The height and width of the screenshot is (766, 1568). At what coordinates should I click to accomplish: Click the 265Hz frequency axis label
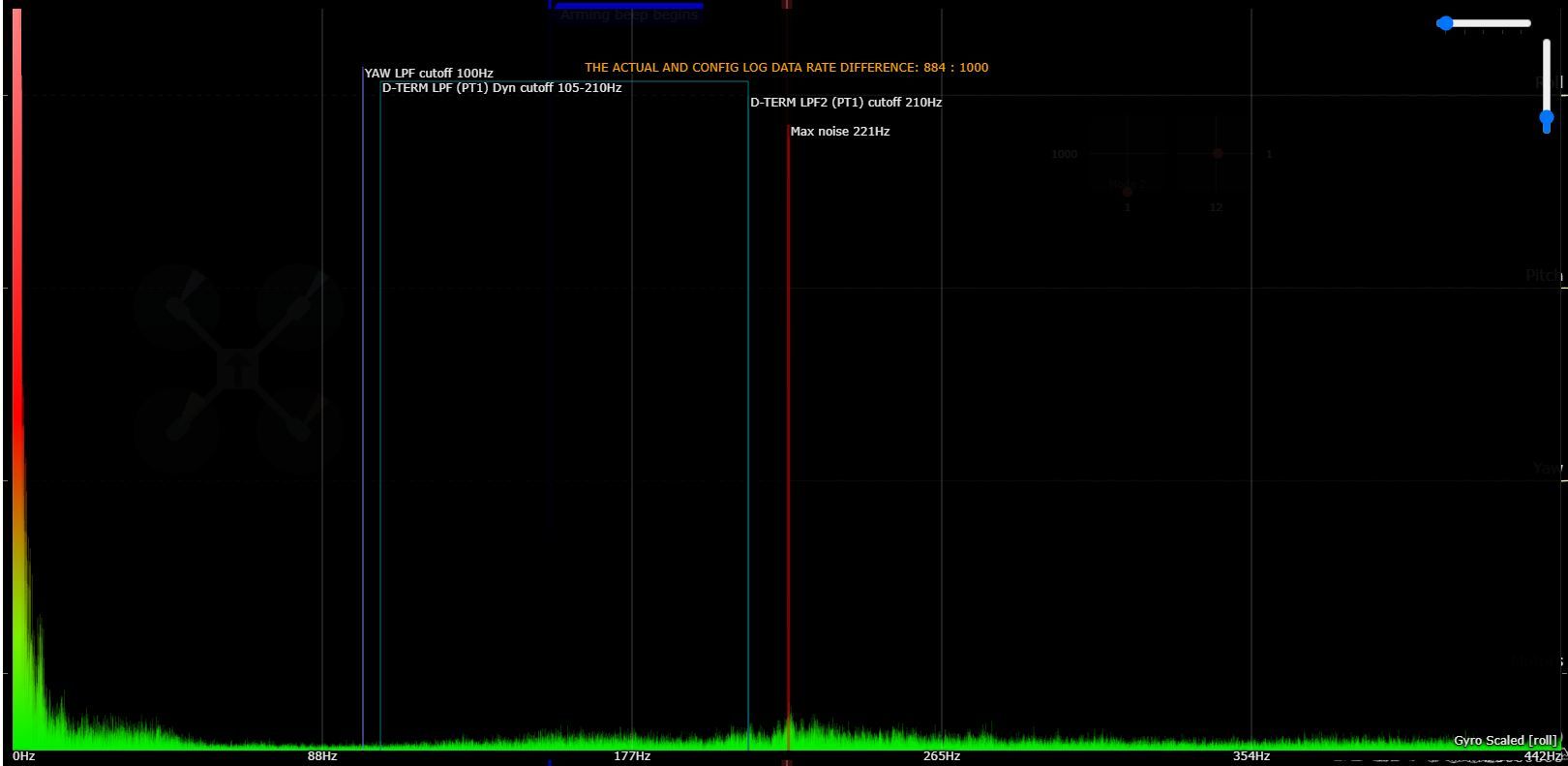(942, 756)
